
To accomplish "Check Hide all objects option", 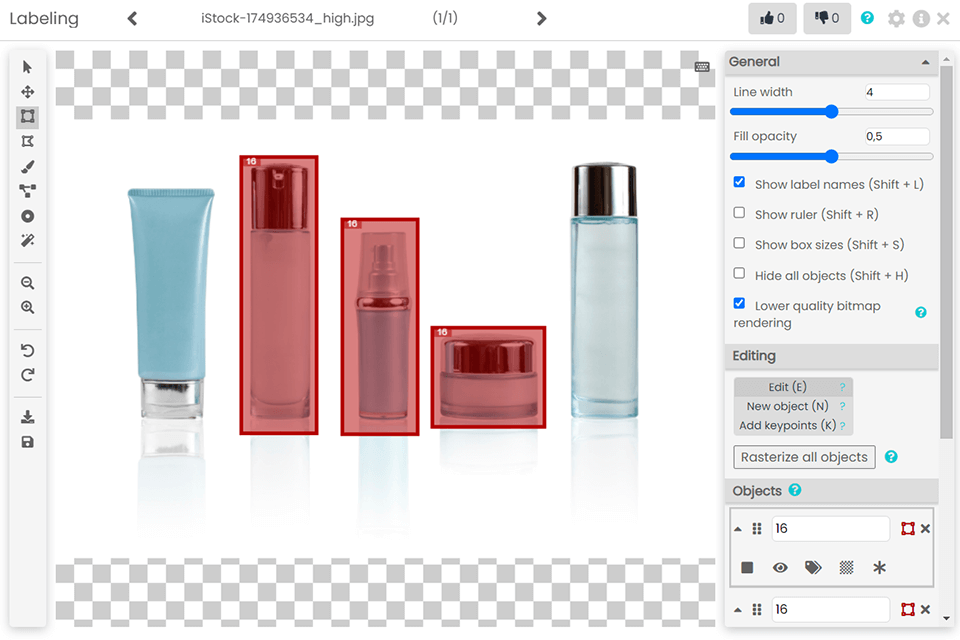I will point(739,273).
